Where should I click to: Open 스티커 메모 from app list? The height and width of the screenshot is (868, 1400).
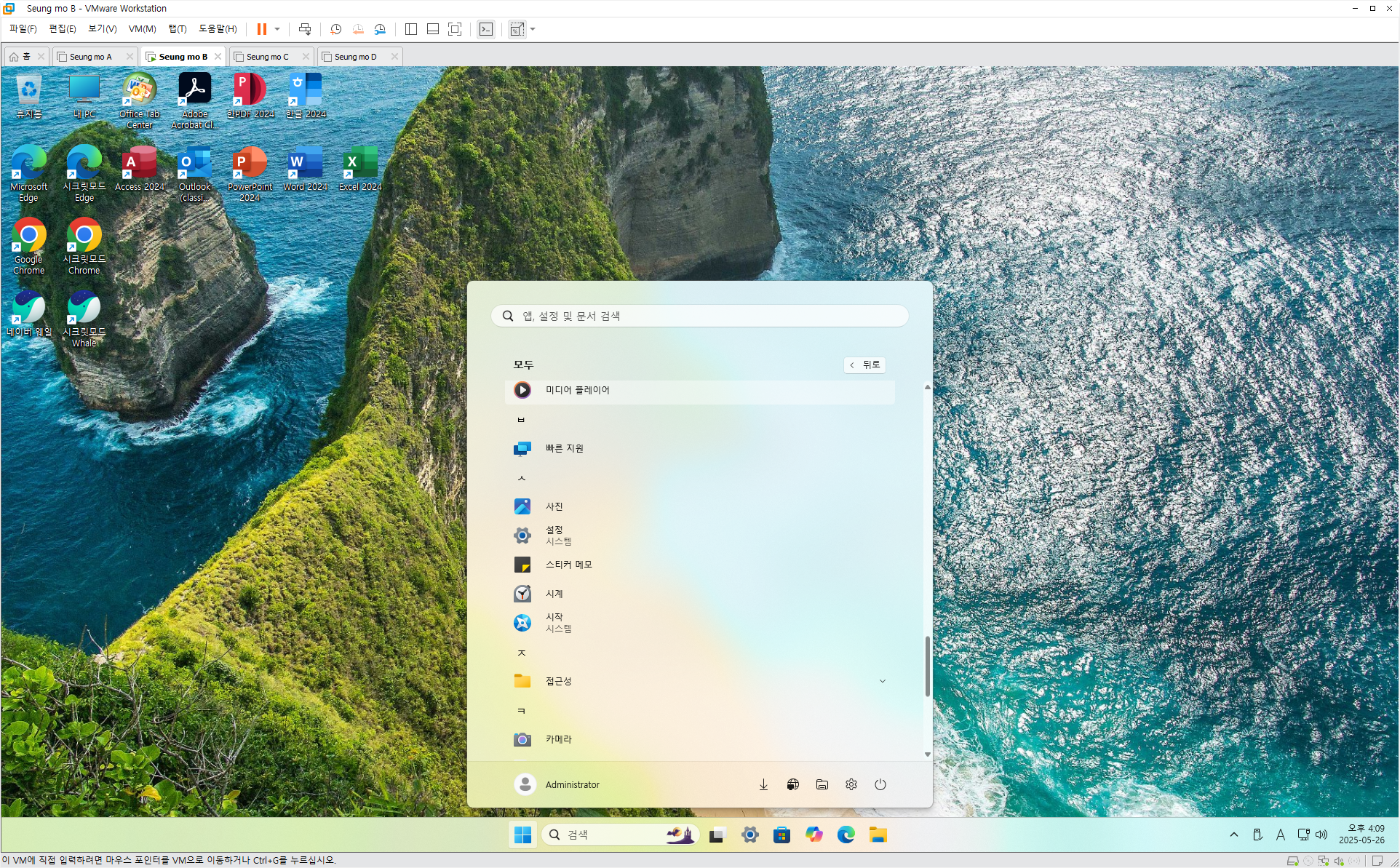(568, 565)
